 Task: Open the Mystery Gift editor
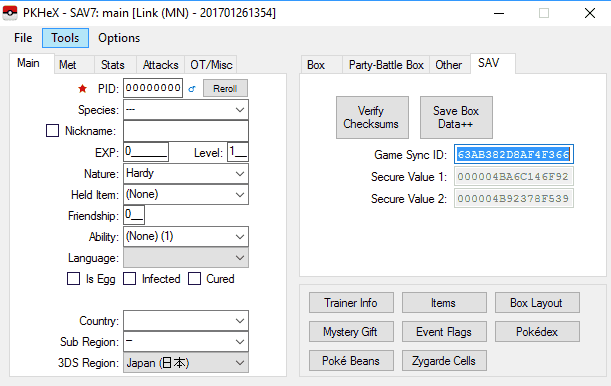click(x=351, y=331)
